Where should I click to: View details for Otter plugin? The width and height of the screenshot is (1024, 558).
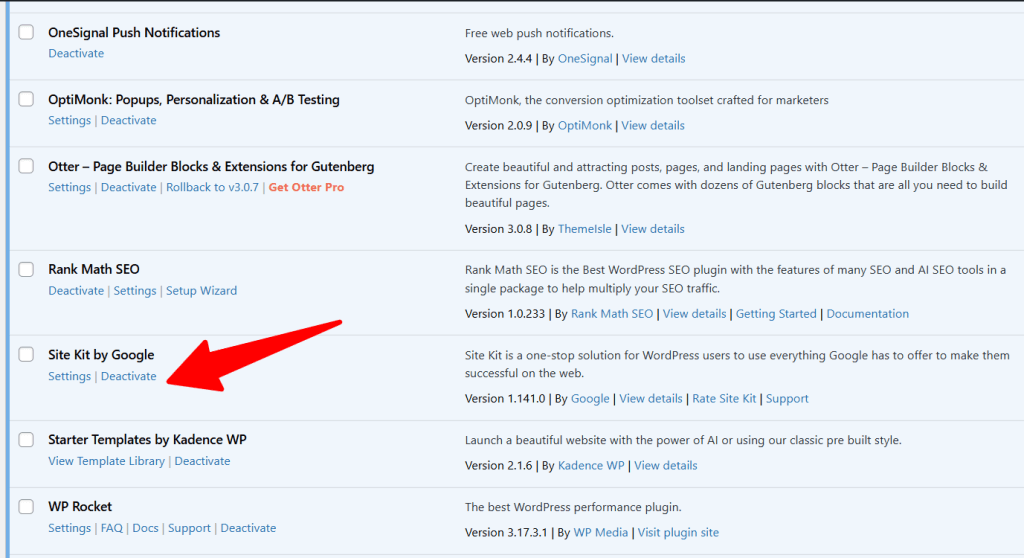tap(653, 229)
